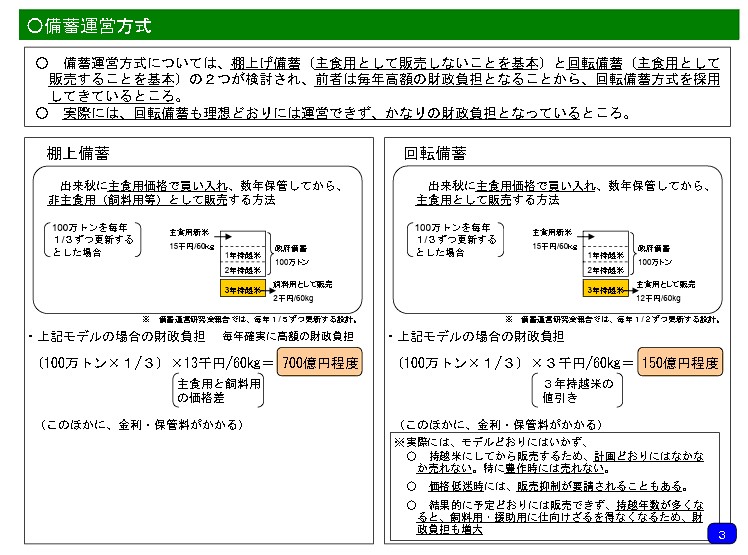748x555 pixels.
Task: Click yellow 3年持越米 box in 回転備蓄 diagram
Action: (x=606, y=289)
